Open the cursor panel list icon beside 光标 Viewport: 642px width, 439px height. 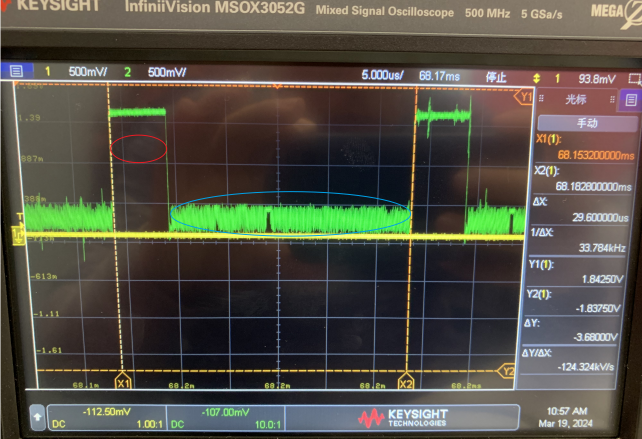[631, 100]
